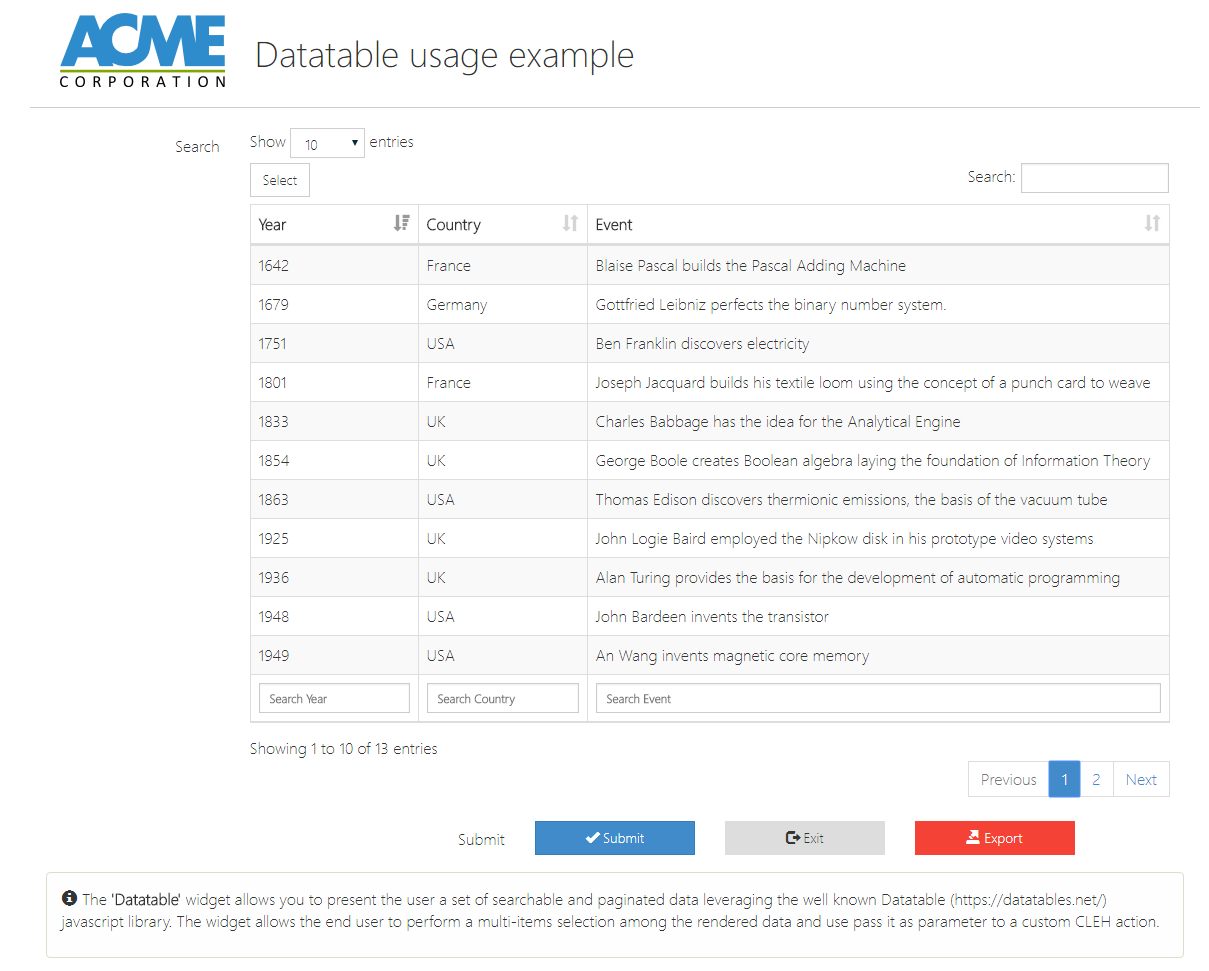1209x971 pixels.
Task: Click the Search Year filter field
Action: tap(334, 698)
